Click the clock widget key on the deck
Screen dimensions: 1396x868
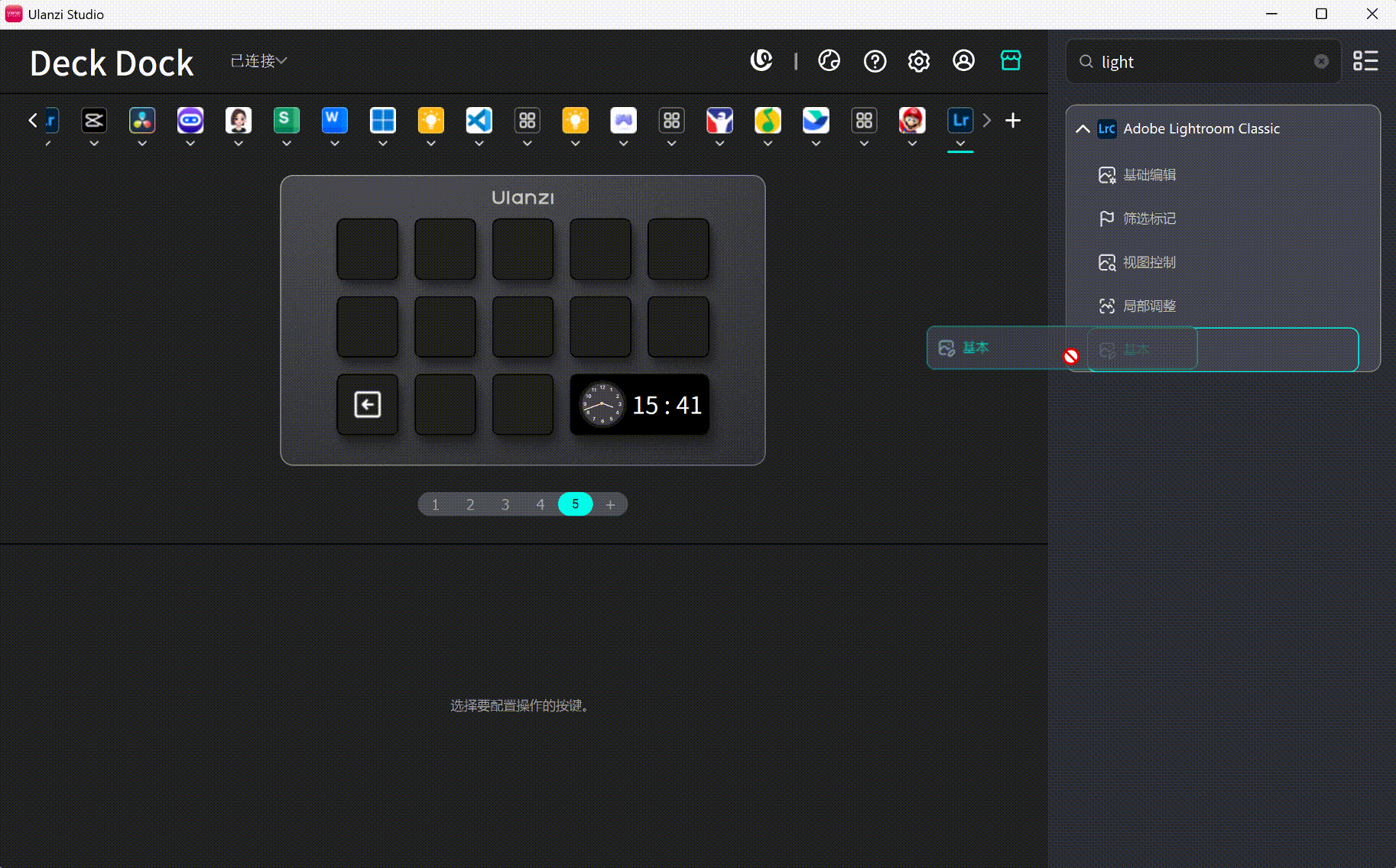pos(639,405)
